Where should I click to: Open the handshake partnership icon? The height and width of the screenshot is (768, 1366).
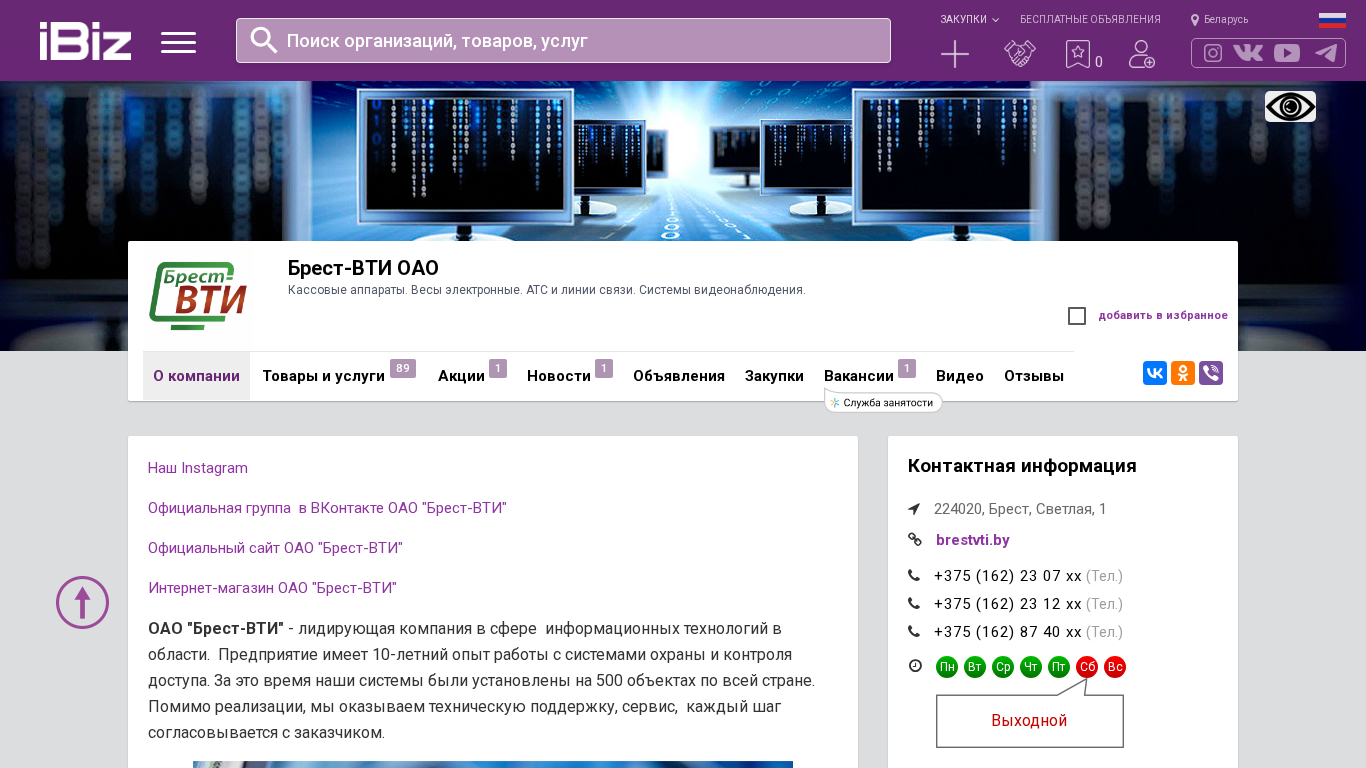point(1020,54)
